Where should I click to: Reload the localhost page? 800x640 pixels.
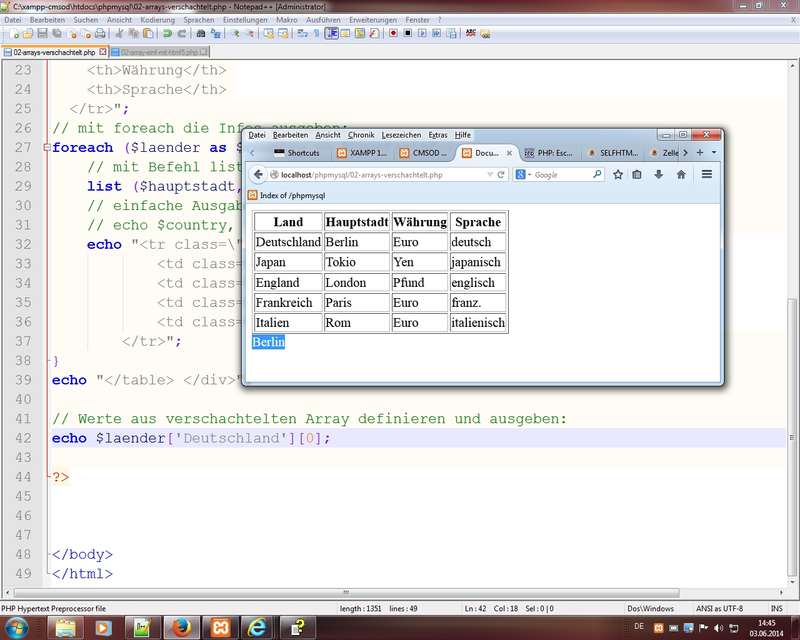pos(501,174)
